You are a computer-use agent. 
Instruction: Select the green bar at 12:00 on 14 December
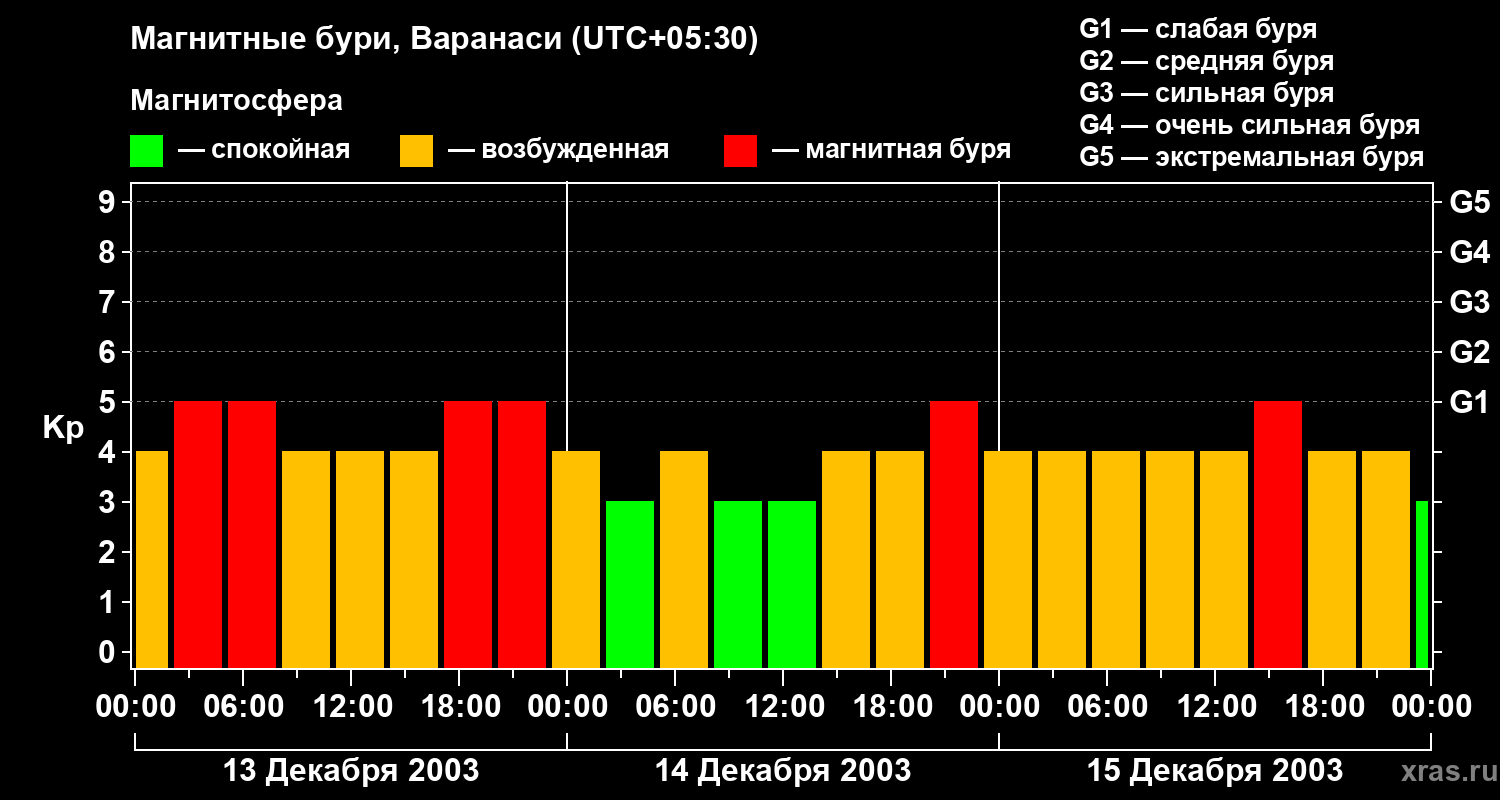pos(792,584)
